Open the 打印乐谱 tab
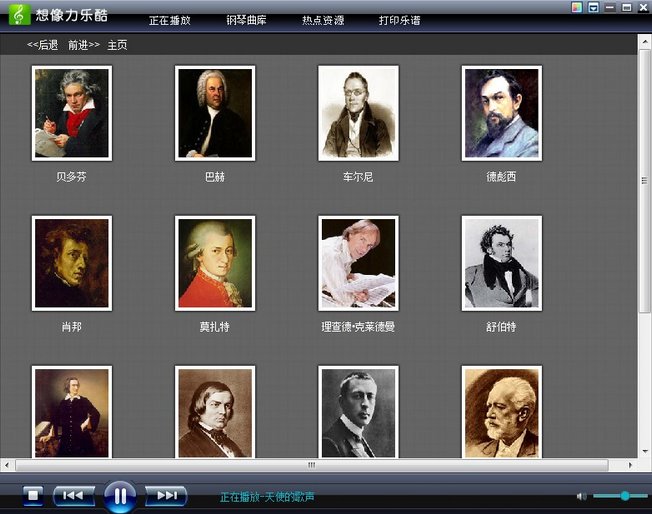Screen dimensions: 652x514 400,20
